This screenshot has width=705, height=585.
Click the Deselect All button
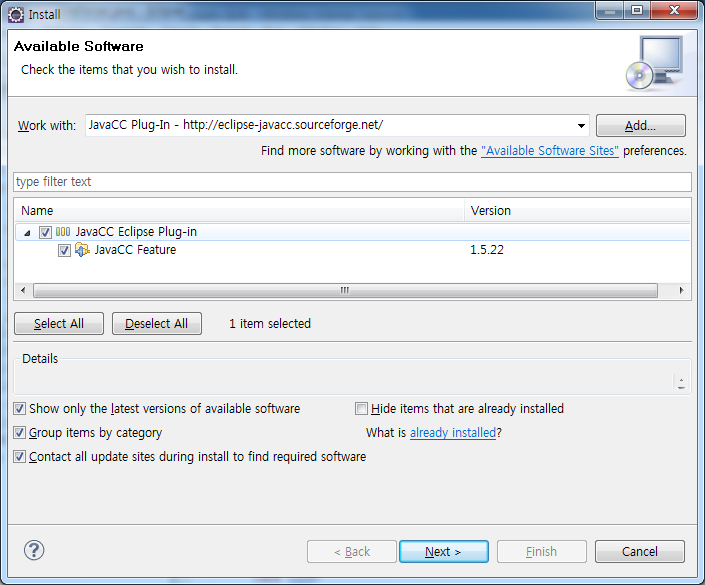coord(156,324)
